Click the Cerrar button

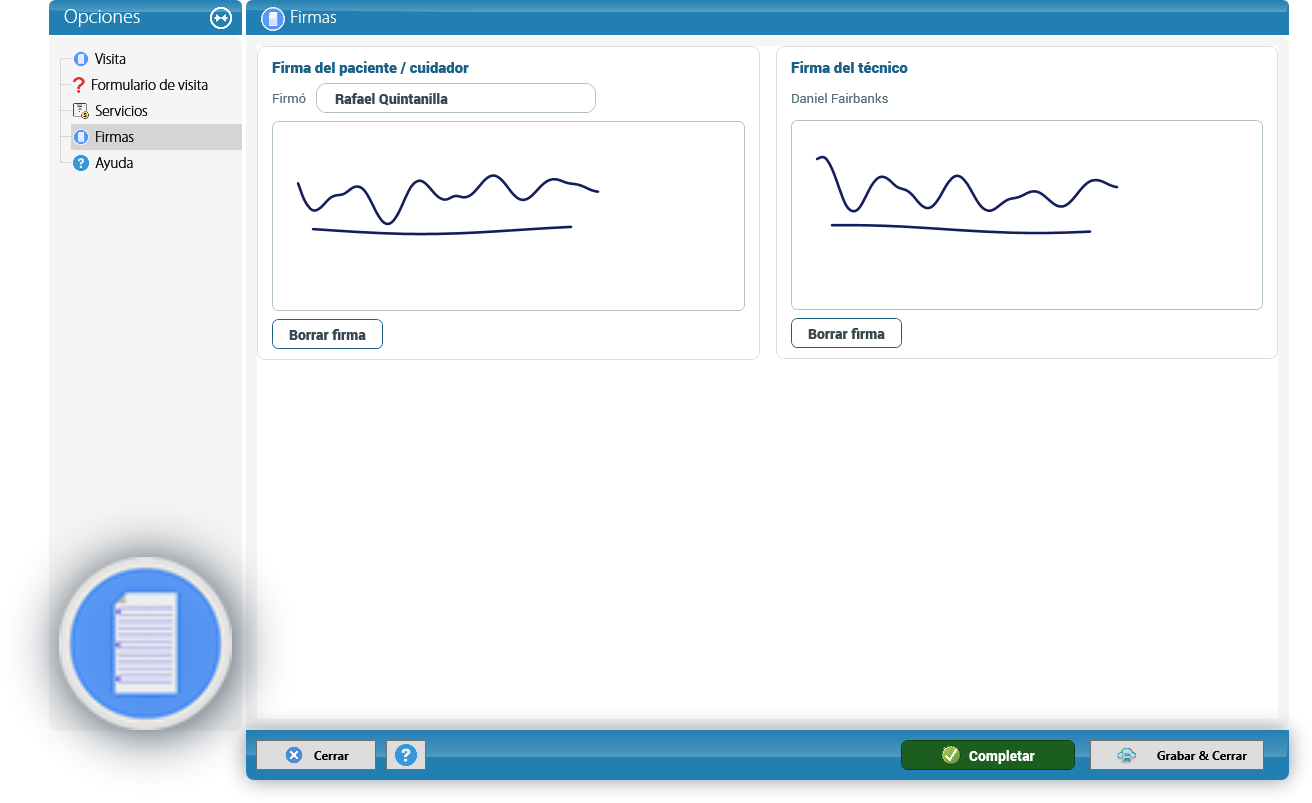coord(316,755)
